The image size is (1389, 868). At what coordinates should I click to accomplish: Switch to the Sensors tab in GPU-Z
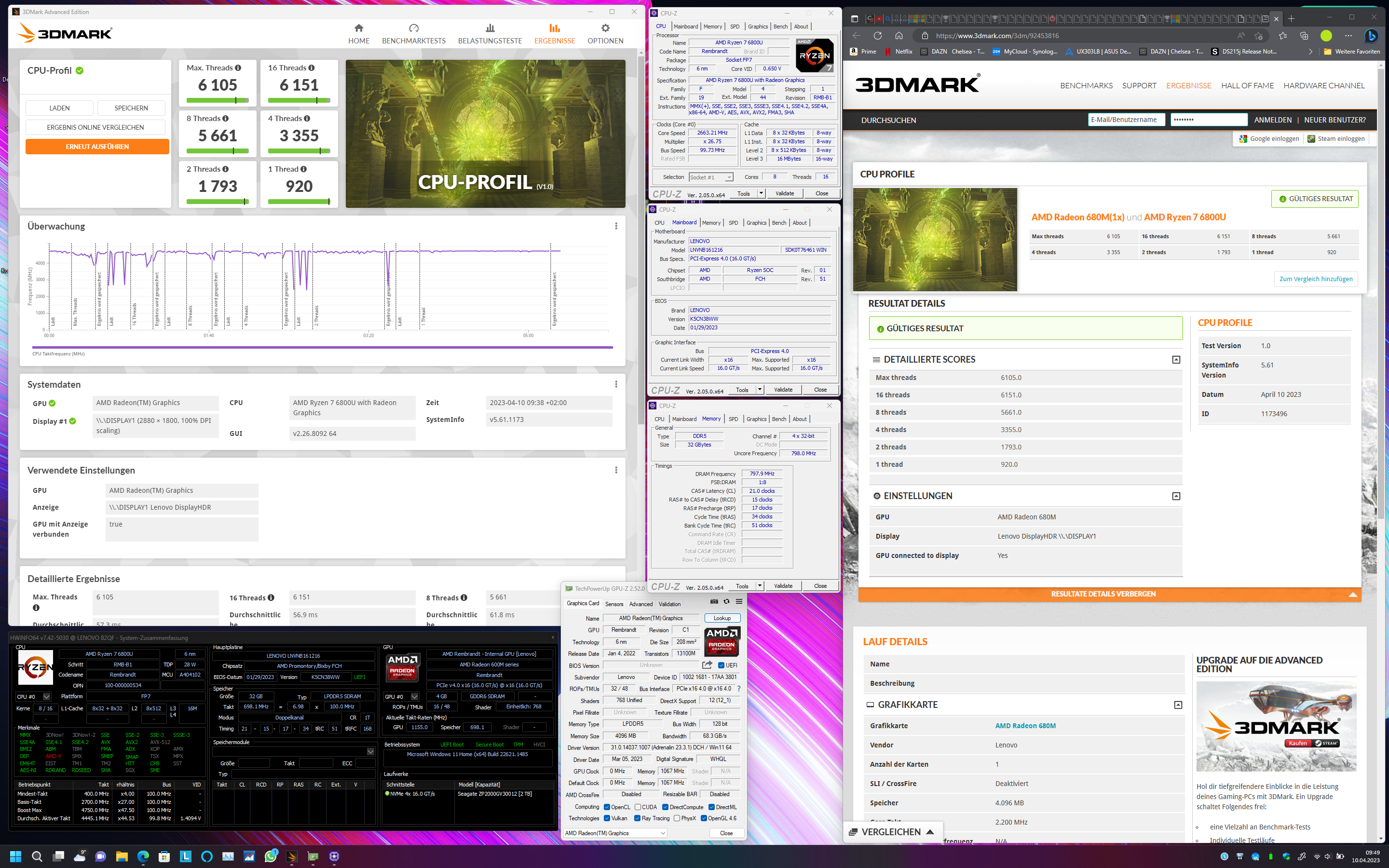[614, 604]
